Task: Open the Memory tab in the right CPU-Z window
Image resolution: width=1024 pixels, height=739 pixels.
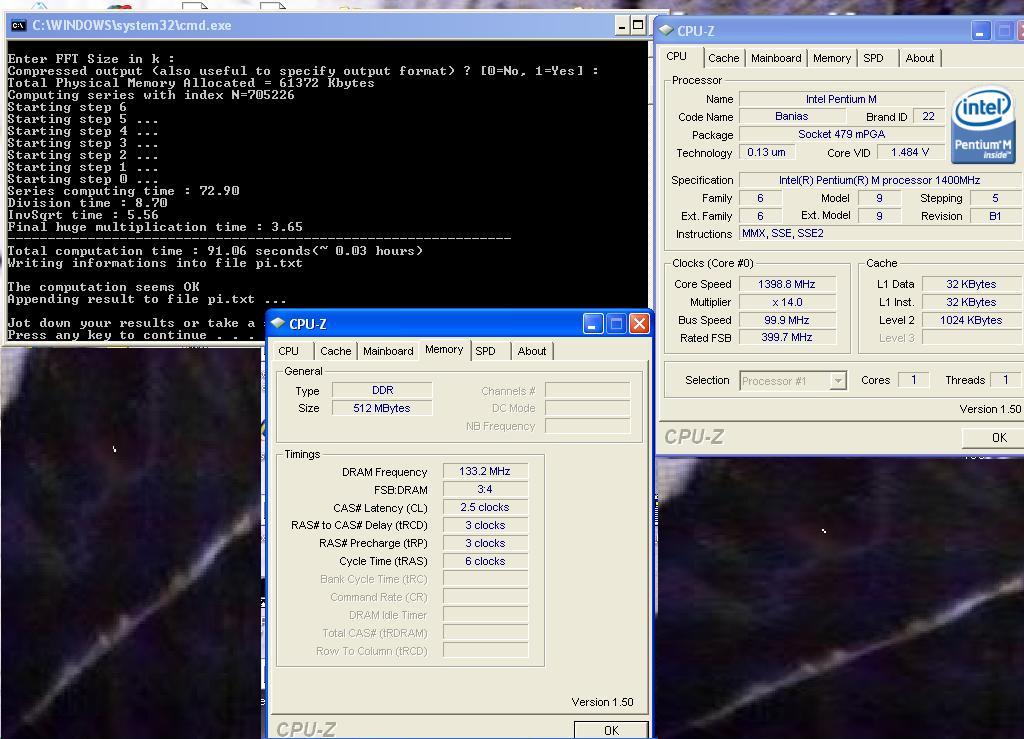Action: coord(832,58)
